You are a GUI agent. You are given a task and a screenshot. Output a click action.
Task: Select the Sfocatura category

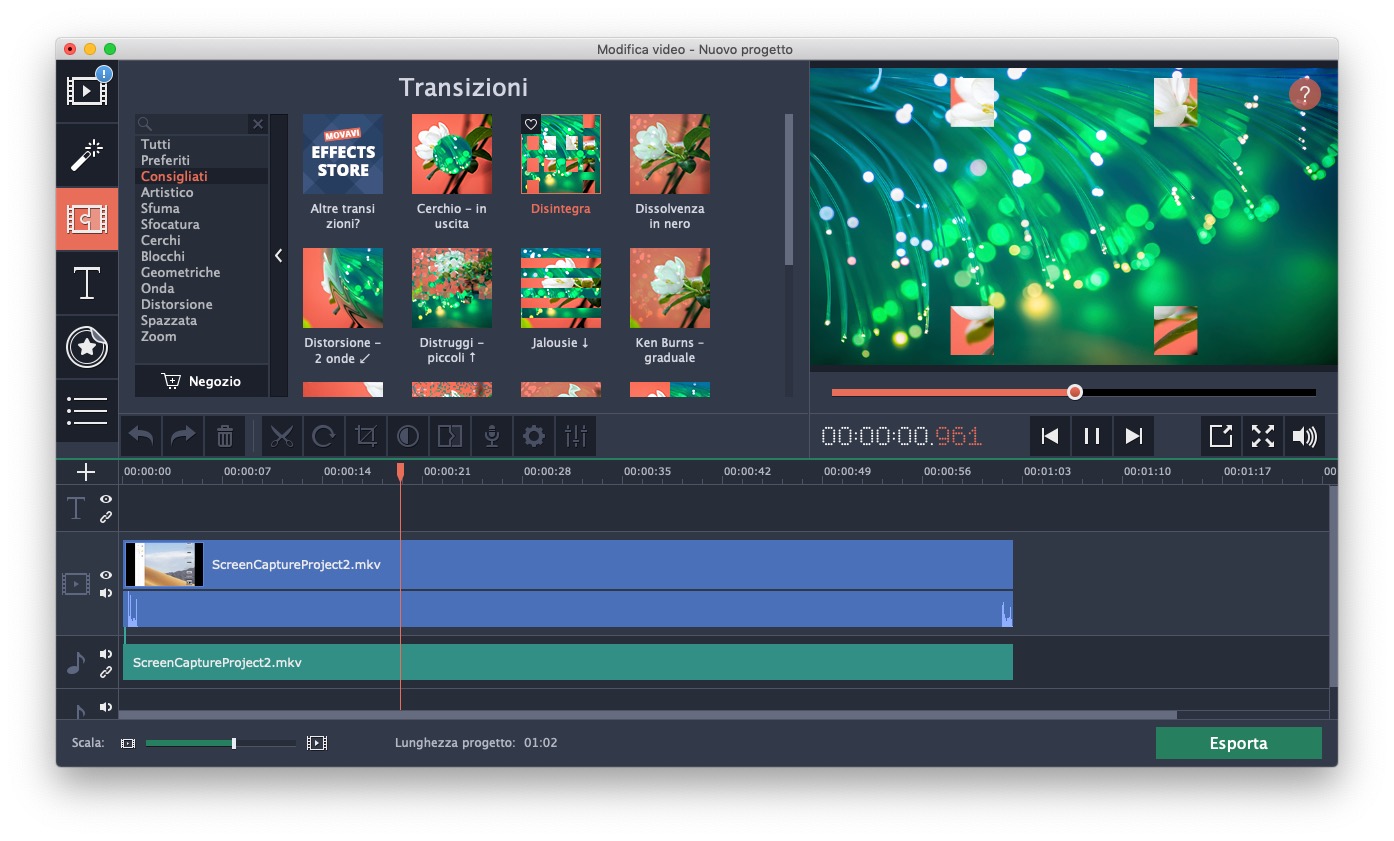[170, 224]
